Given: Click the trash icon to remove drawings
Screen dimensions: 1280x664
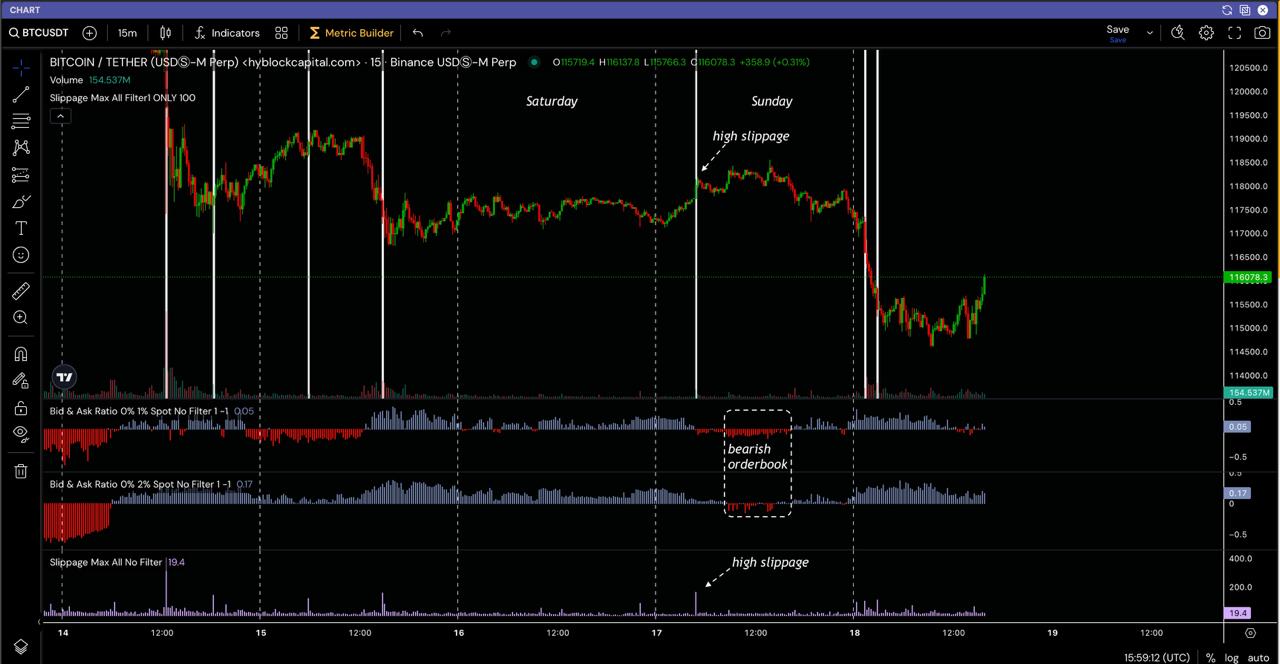Looking at the screenshot, I should pyautogui.click(x=20, y=471).
